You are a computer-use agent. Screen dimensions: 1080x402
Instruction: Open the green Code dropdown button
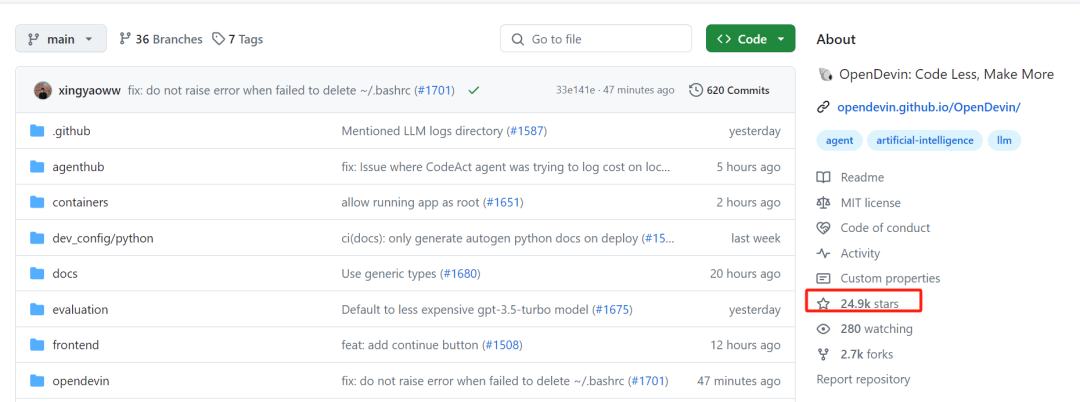pyautogui.click(x=750, y=39)
